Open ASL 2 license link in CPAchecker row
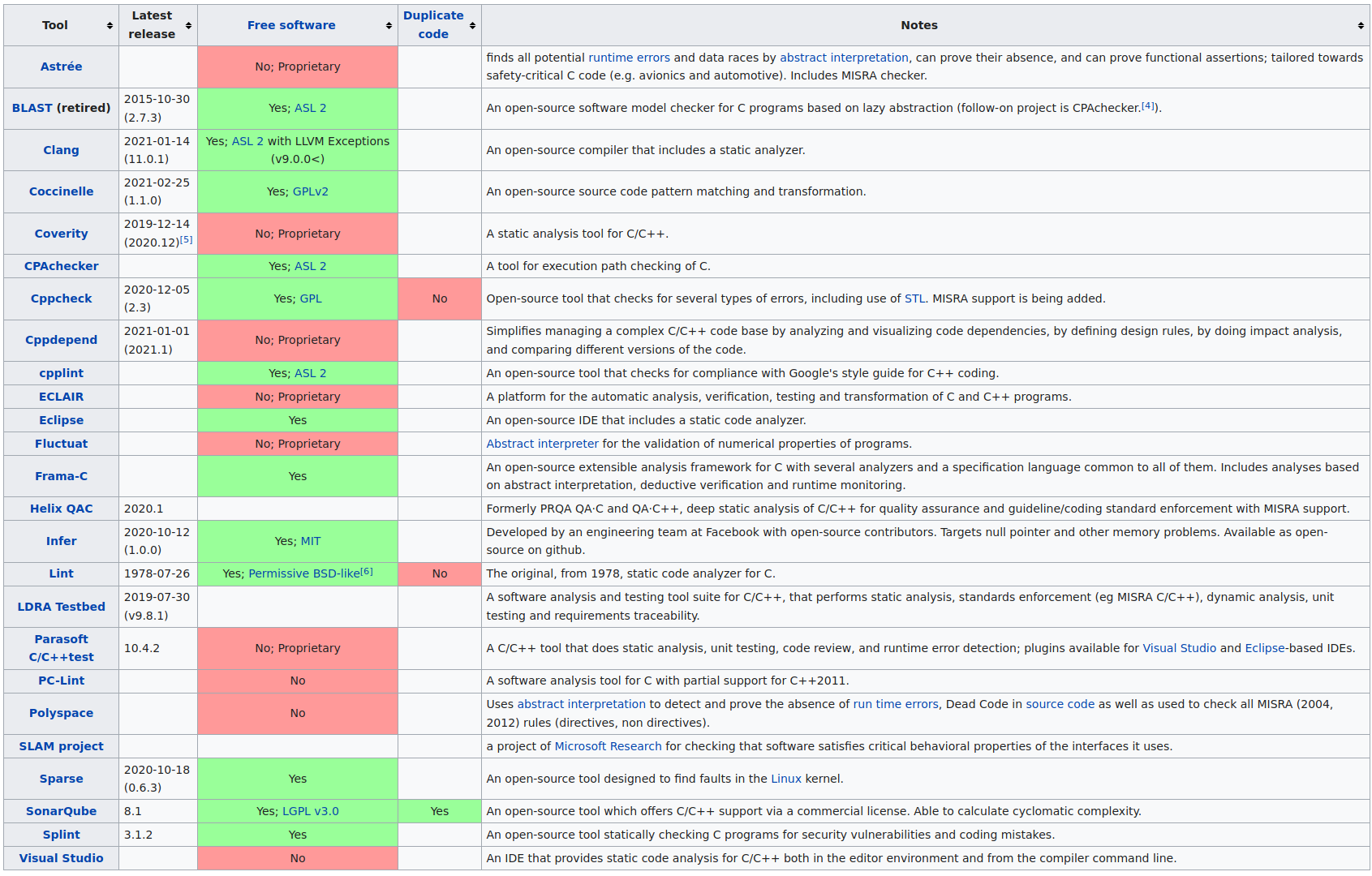This screenshot has width=1372, height=876. pos(310,266)
